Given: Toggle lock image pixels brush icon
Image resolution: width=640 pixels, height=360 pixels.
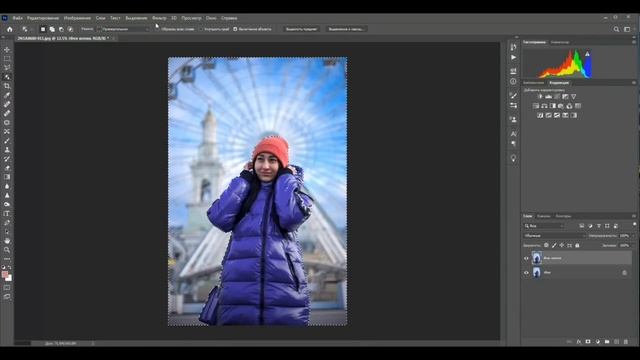Looking at the screenshot, I should pos(554,246).
